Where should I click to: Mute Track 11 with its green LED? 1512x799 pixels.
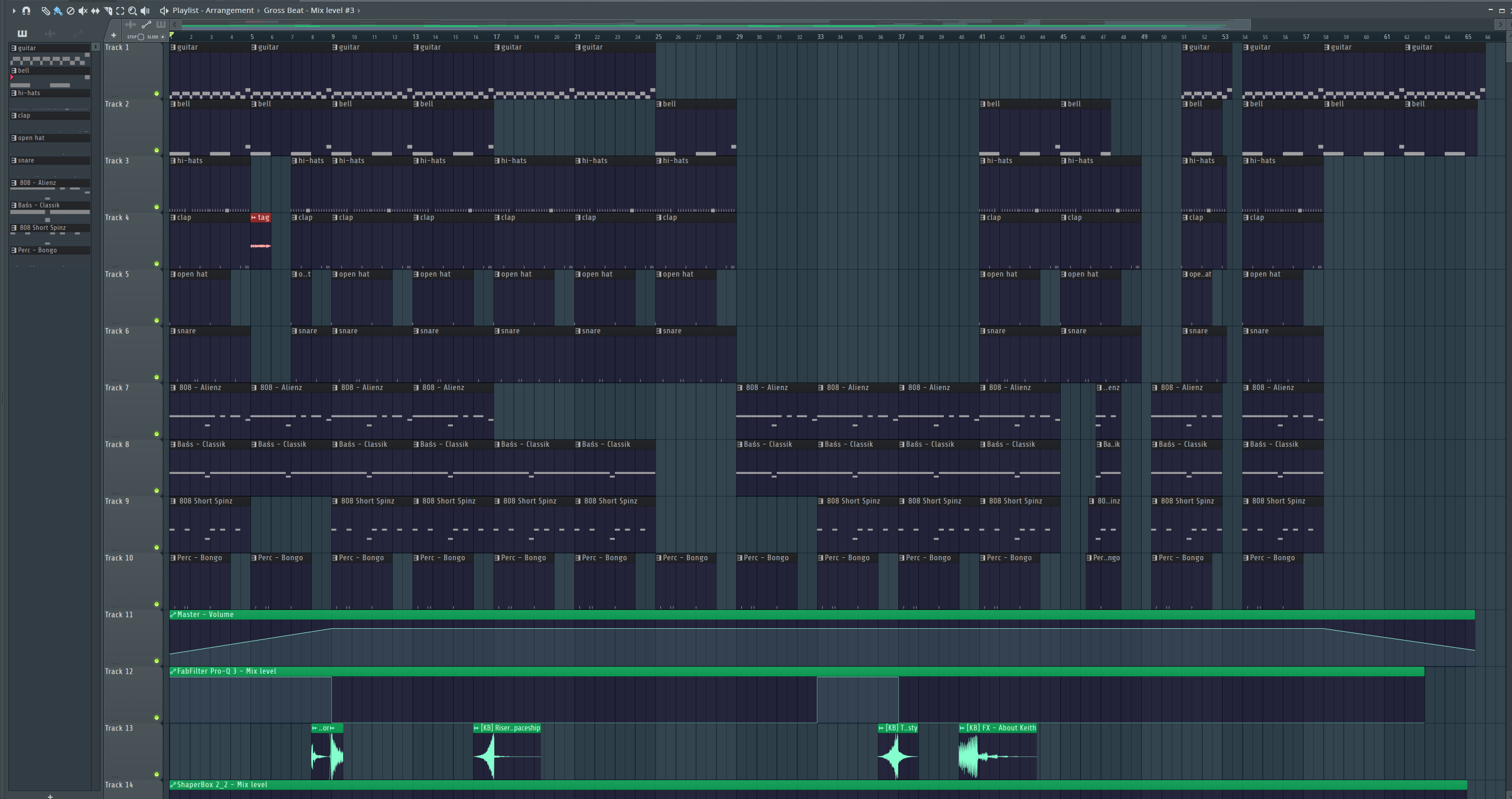[x=157, y=661]
